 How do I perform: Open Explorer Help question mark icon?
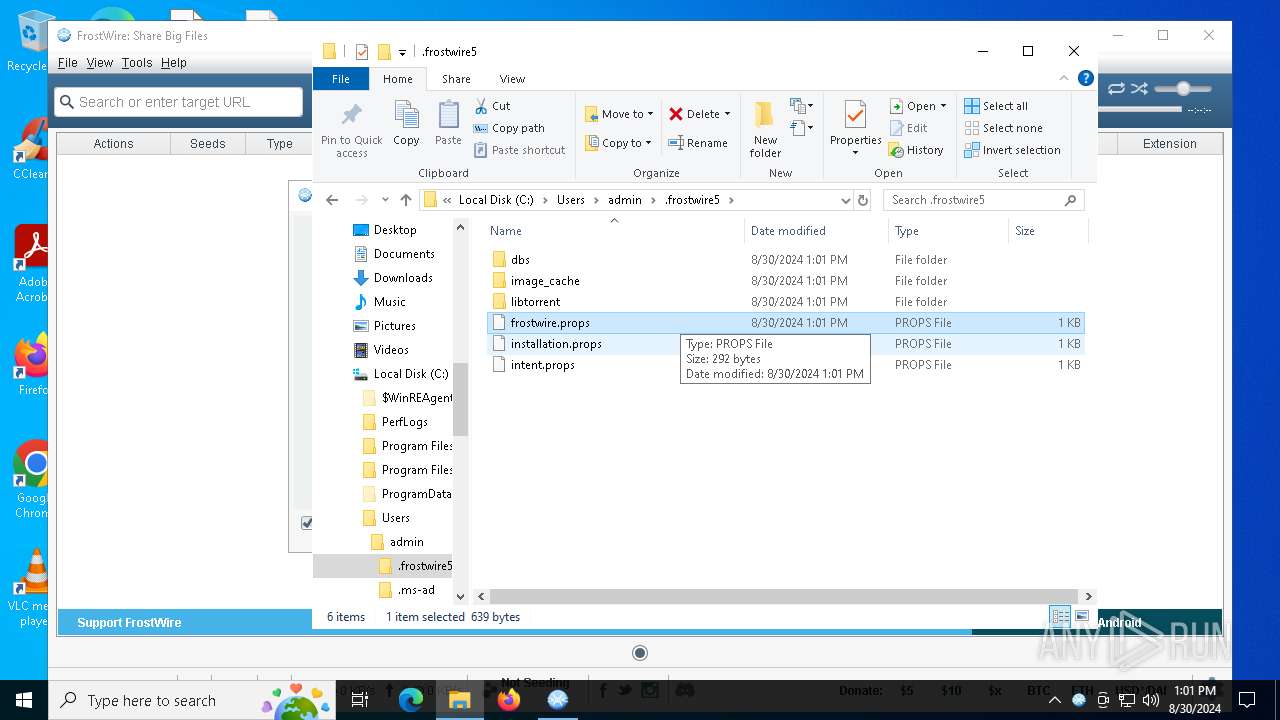(1086, 78)
